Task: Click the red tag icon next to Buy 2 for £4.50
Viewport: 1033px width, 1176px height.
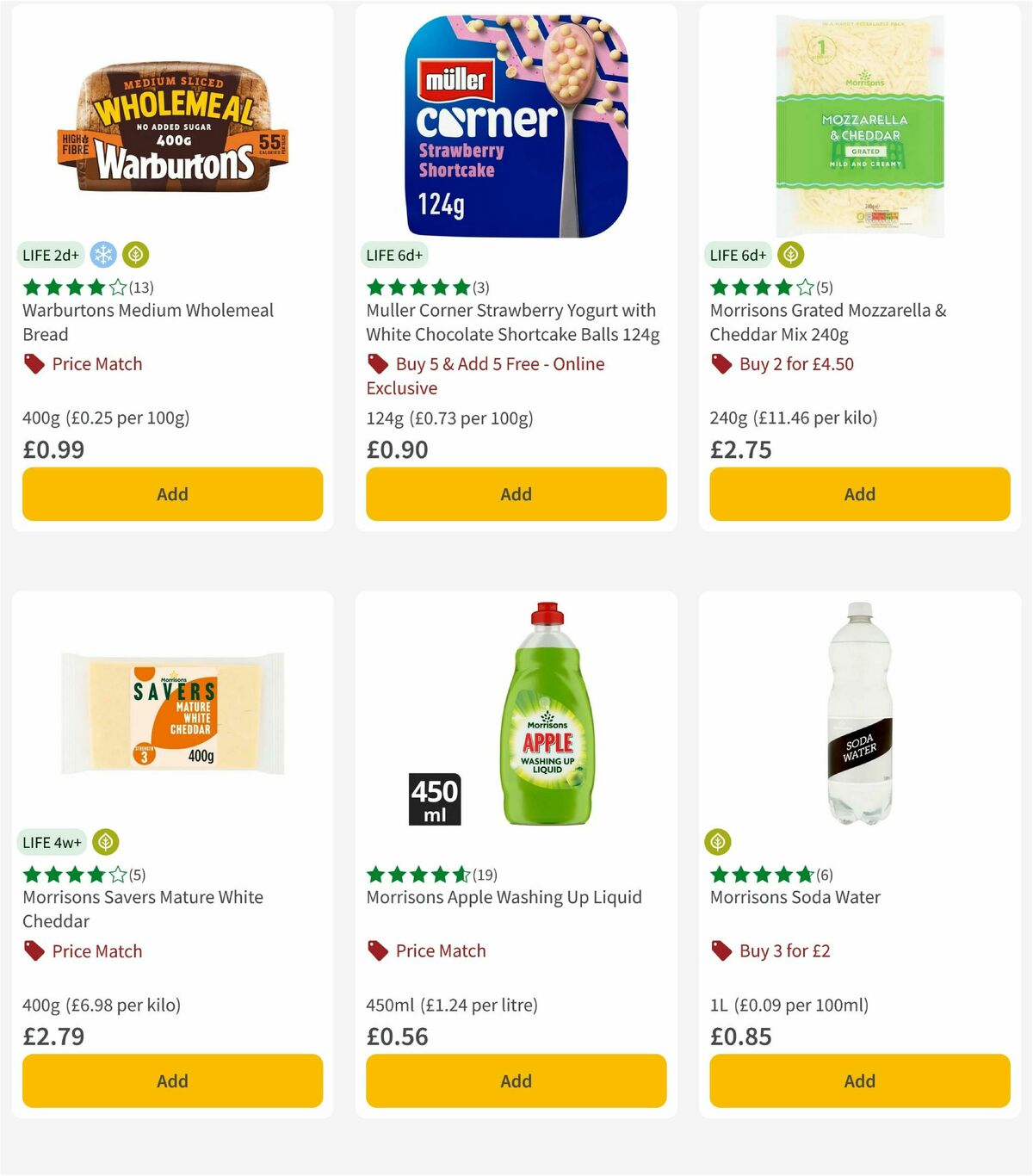Action: tap(721, 364)
